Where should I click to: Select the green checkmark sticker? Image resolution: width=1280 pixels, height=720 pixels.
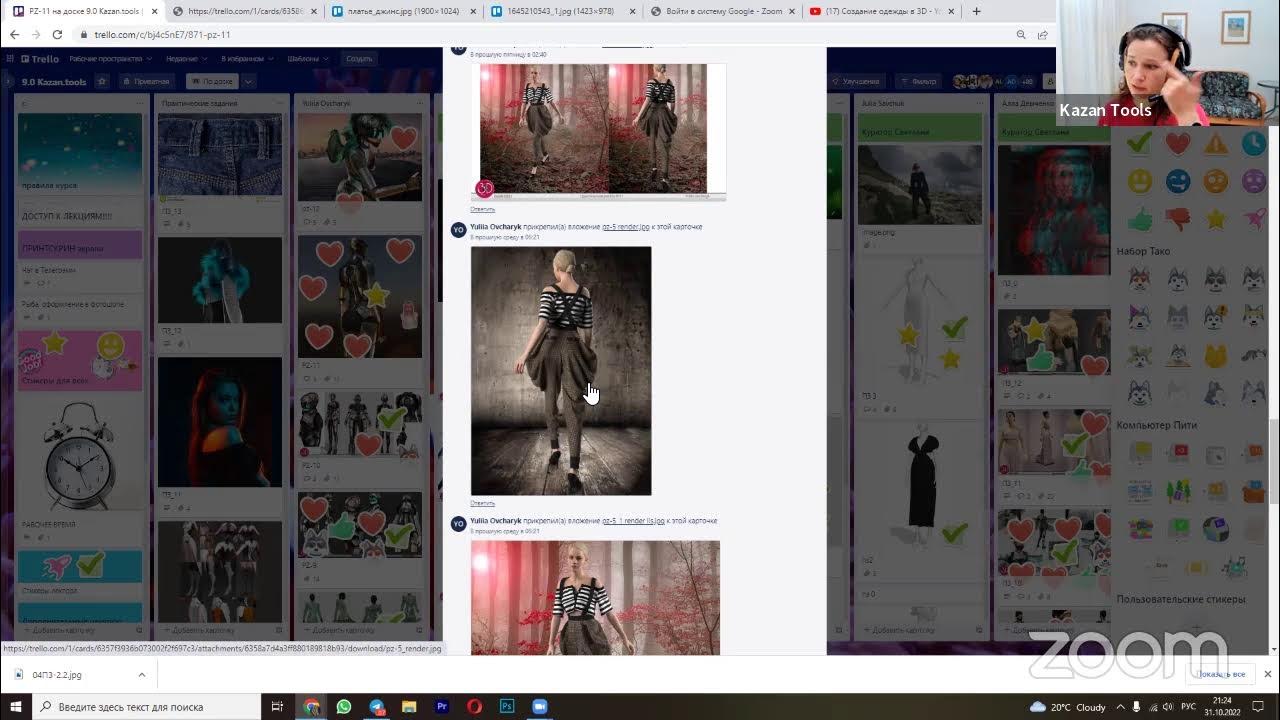[1139, 143]
